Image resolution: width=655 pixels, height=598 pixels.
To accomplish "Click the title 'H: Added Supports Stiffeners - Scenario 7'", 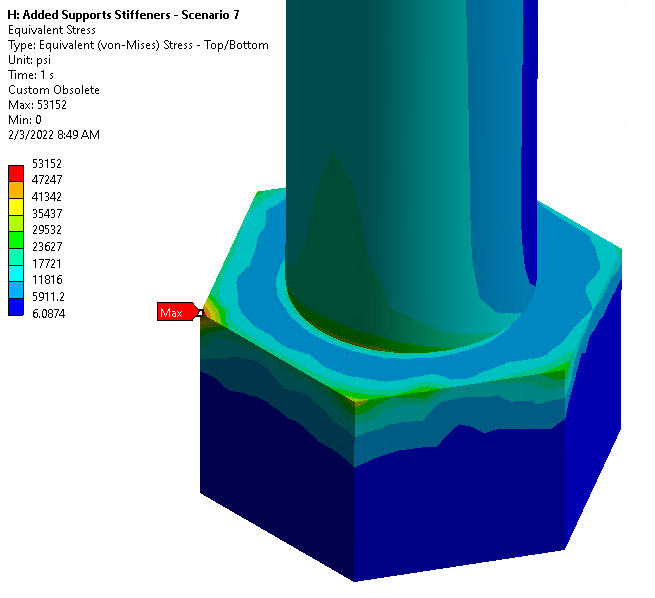I will (x=124, y=15).
